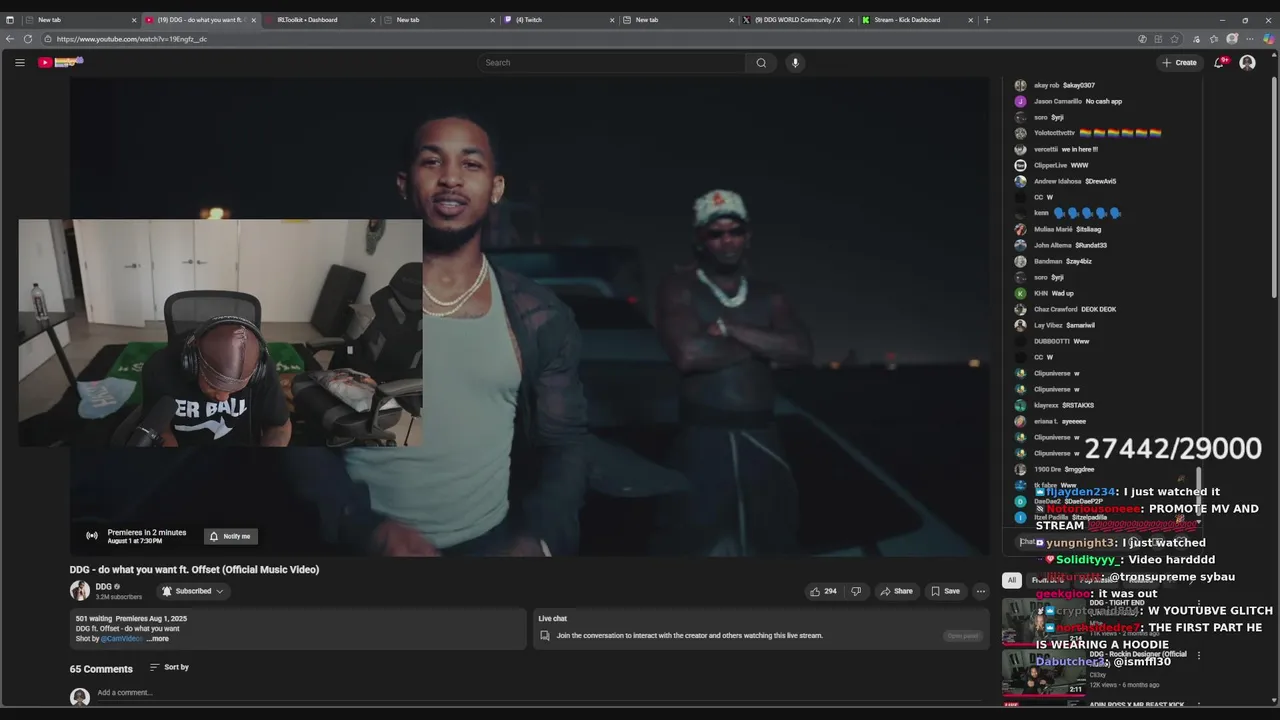Image resolution: width=1280 pixels, height=720 pixels.
Task: Click the video title text
Action: click(194, 570)
